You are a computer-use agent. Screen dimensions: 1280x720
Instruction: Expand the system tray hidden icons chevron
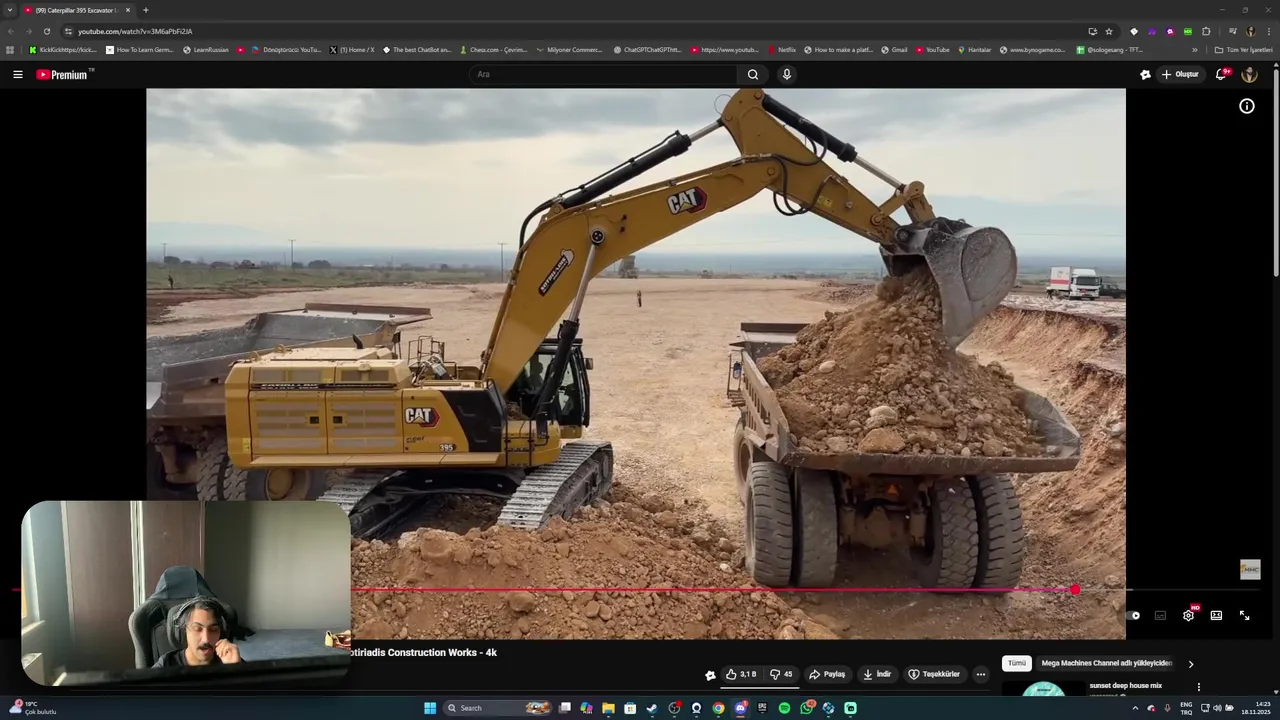[x=1135, y=708]
